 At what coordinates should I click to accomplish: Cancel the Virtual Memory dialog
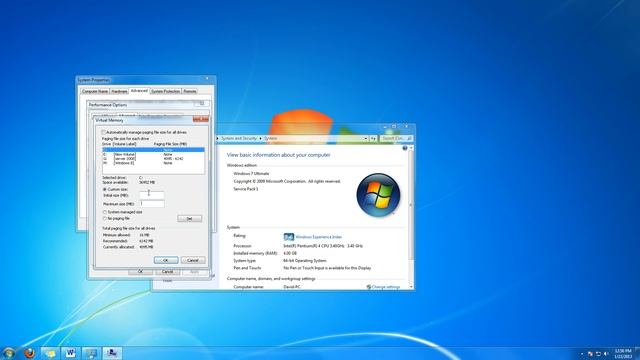[193, 260]
